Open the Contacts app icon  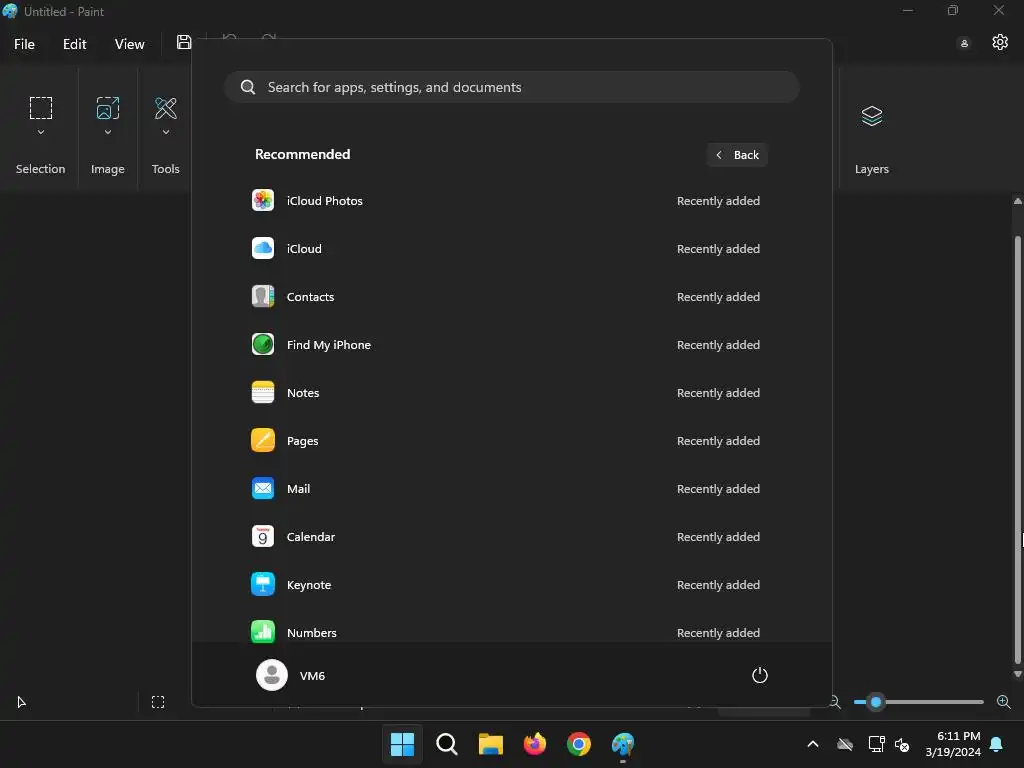(x=263, y=296)
